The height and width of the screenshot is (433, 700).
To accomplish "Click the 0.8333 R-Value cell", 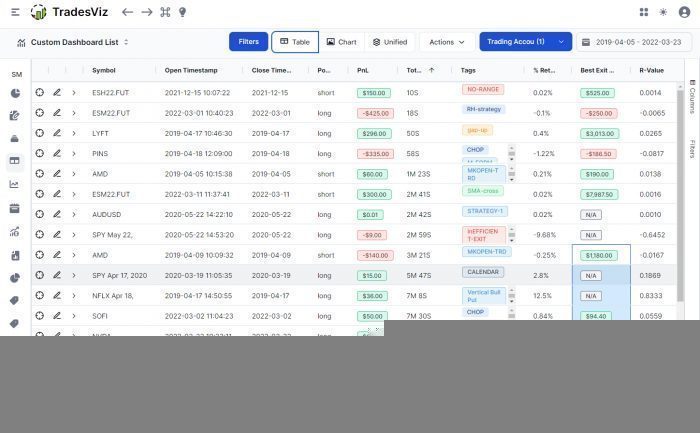I will tap(651, 296).
